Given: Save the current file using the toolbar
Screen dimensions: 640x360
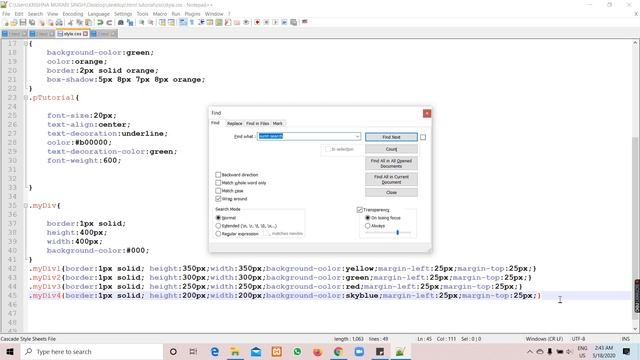Looking at the screenshot, I should point(23,22).
